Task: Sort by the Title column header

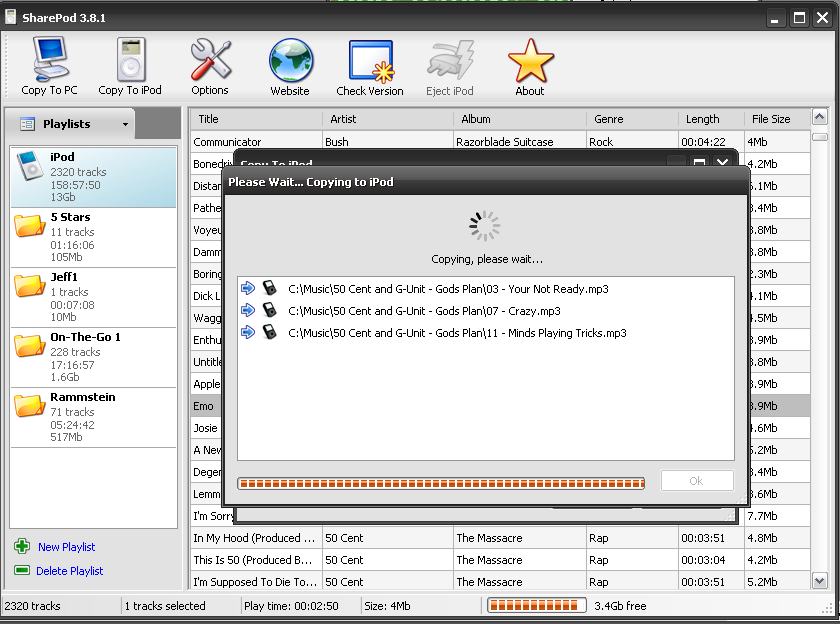Action: (x=256, y=119)
